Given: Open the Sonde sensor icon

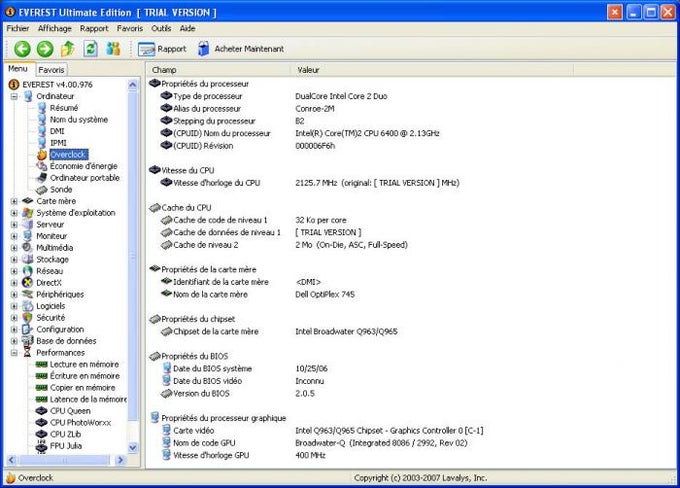Looking at the screenshot, I should (x=42, y=190).
